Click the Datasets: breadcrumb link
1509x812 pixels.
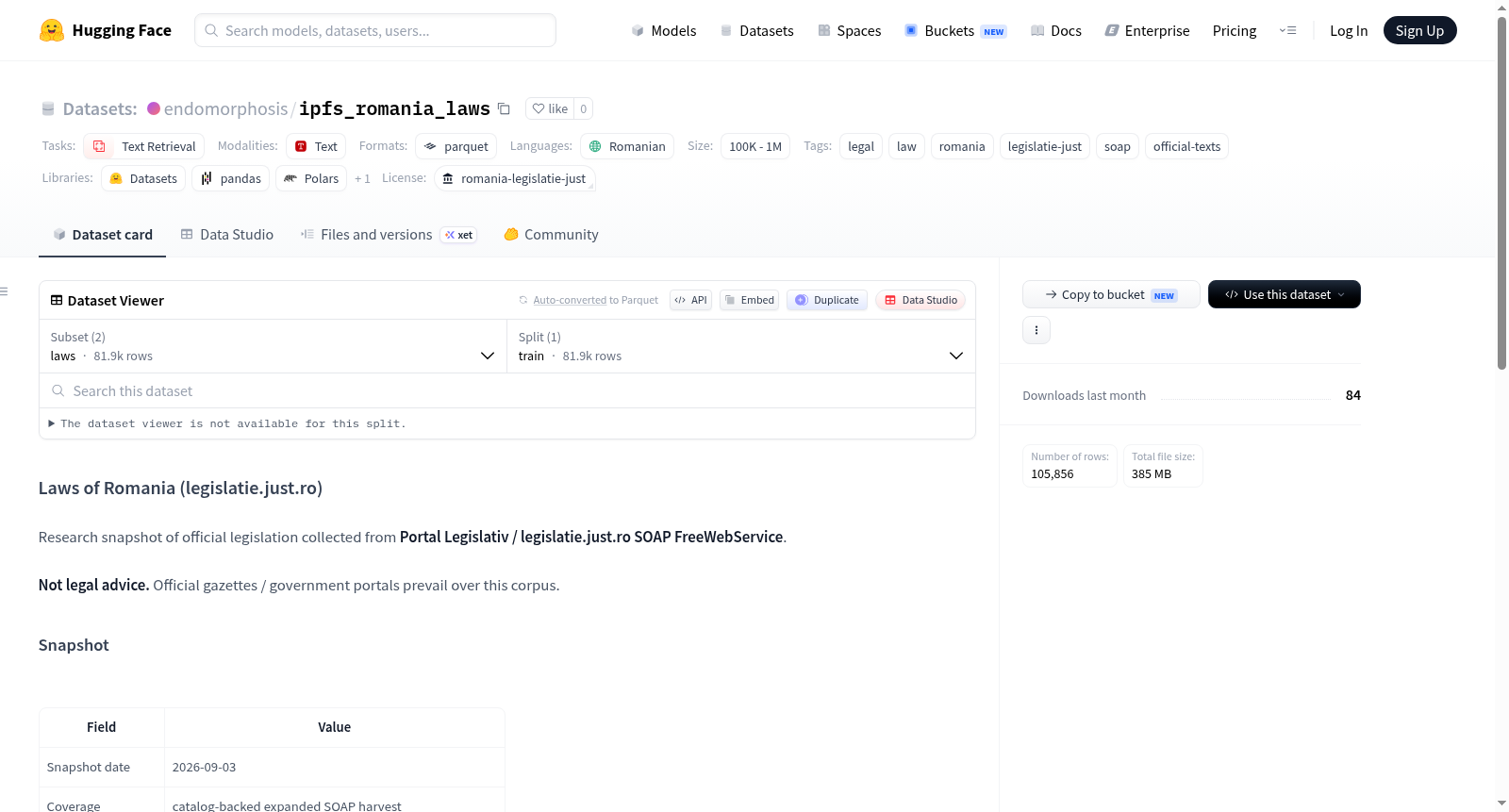tap(100, 108)
